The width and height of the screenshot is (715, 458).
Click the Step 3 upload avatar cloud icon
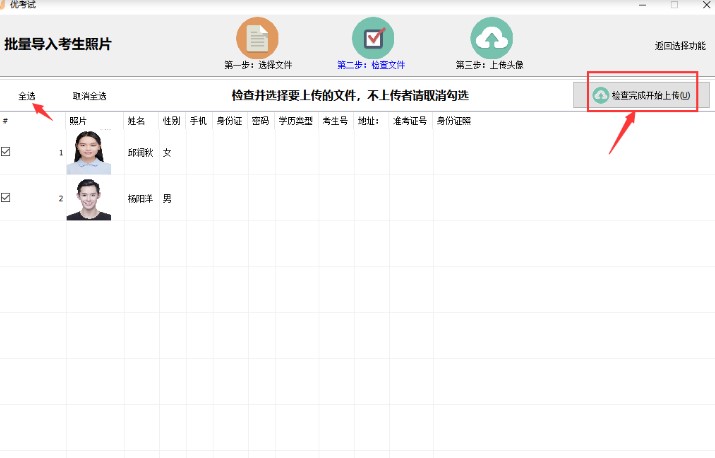492,38
